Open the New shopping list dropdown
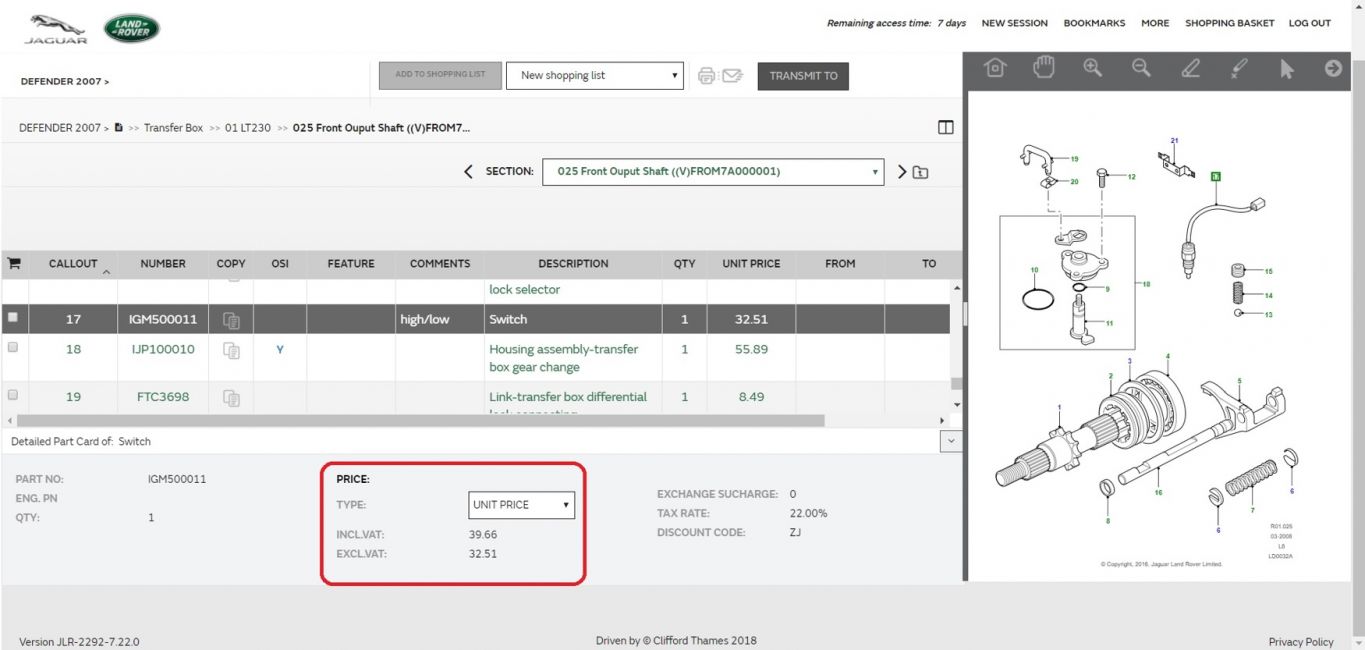 click(595, 75)
